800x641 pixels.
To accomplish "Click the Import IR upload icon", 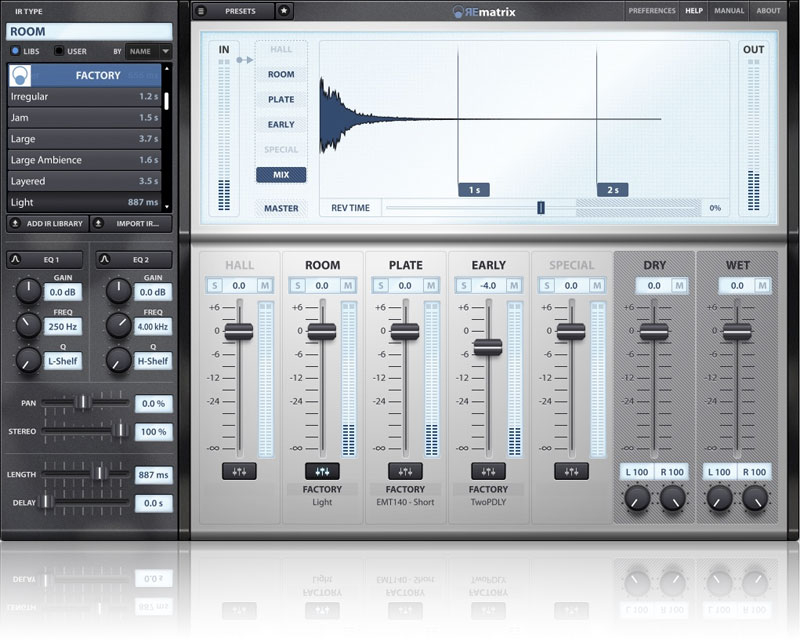I will (x=98, y=224).
